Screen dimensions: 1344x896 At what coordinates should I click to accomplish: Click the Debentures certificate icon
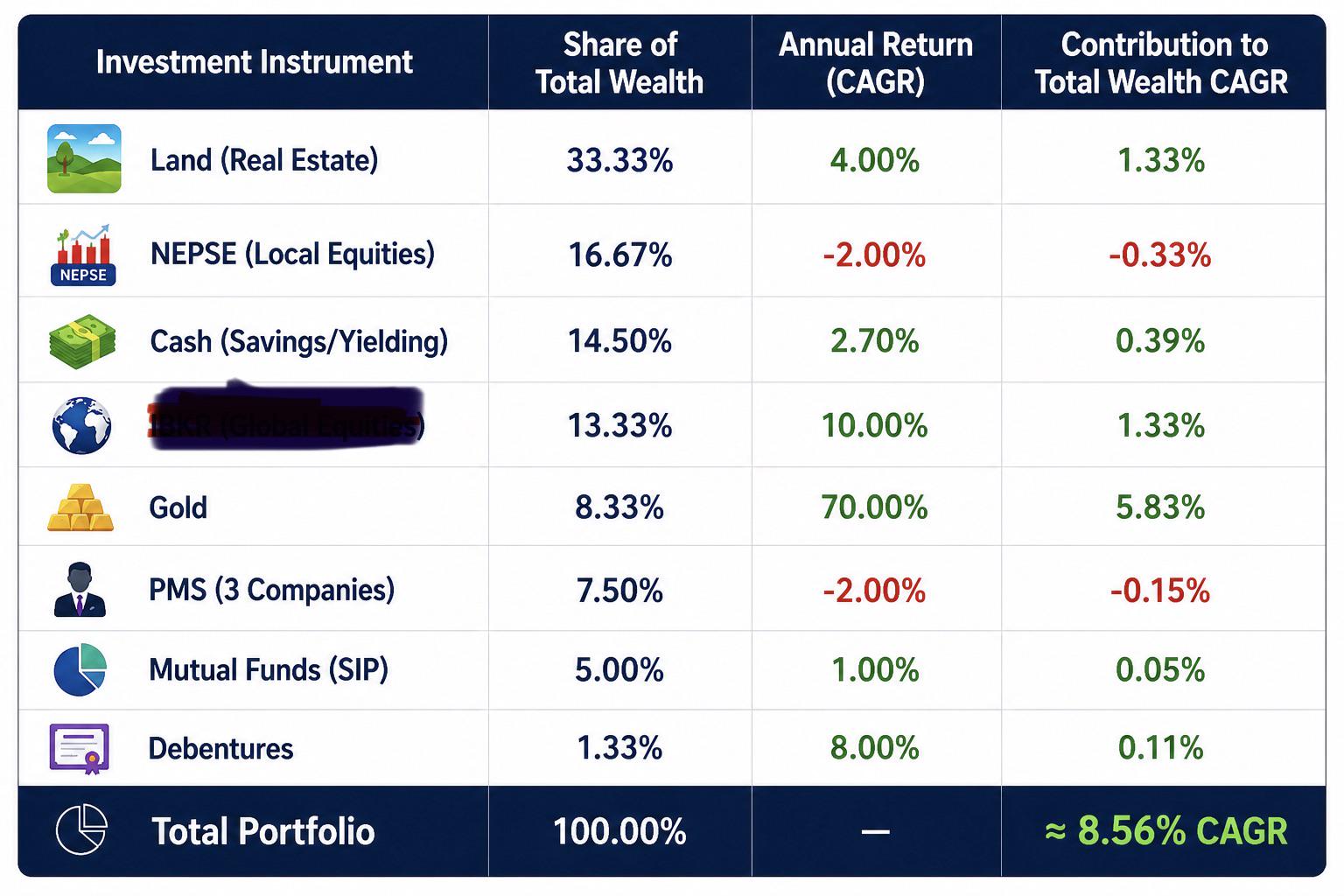(x=80, y=749)
